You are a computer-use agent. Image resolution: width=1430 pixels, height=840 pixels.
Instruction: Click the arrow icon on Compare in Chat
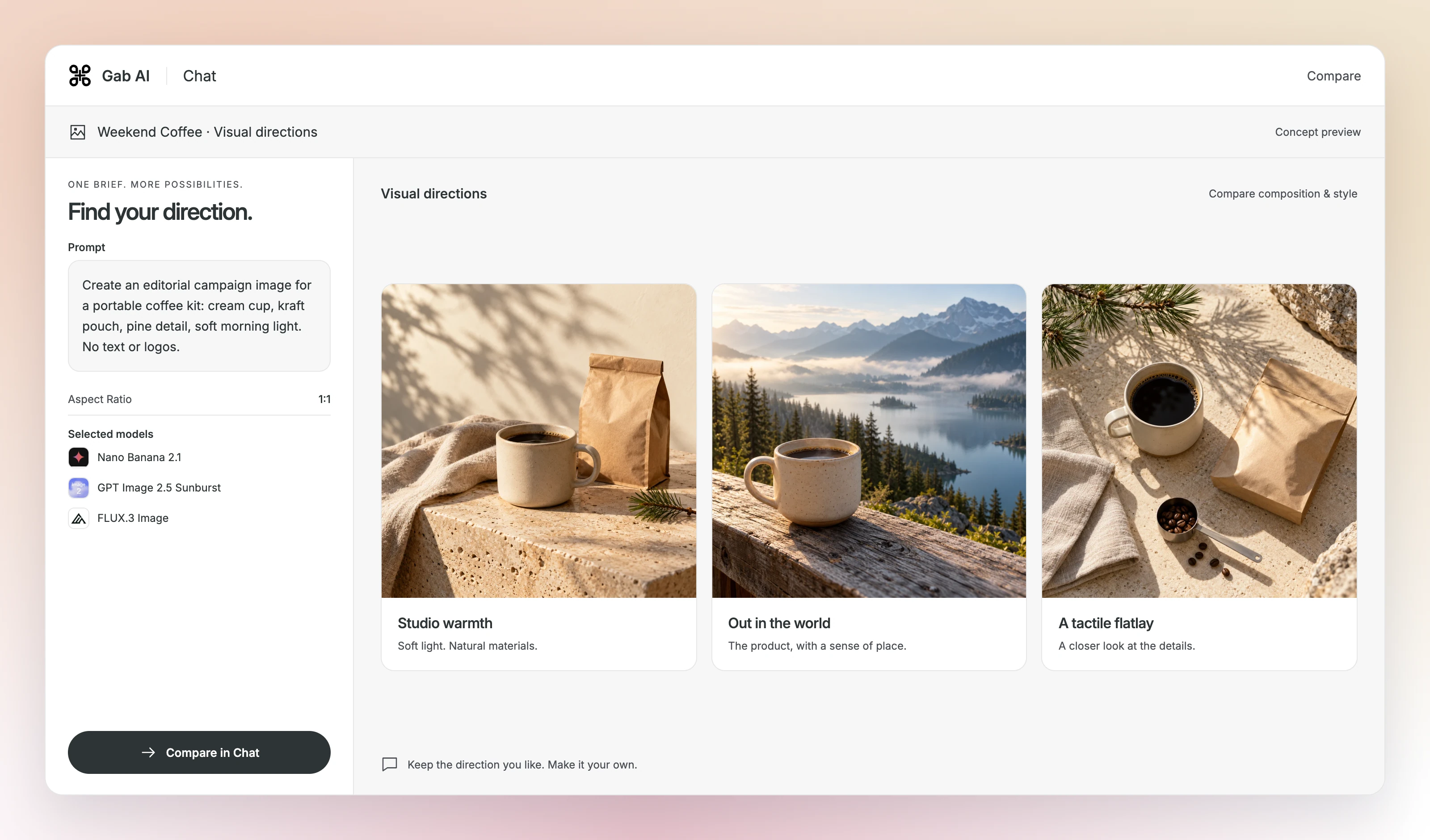(x=148, y=752)
